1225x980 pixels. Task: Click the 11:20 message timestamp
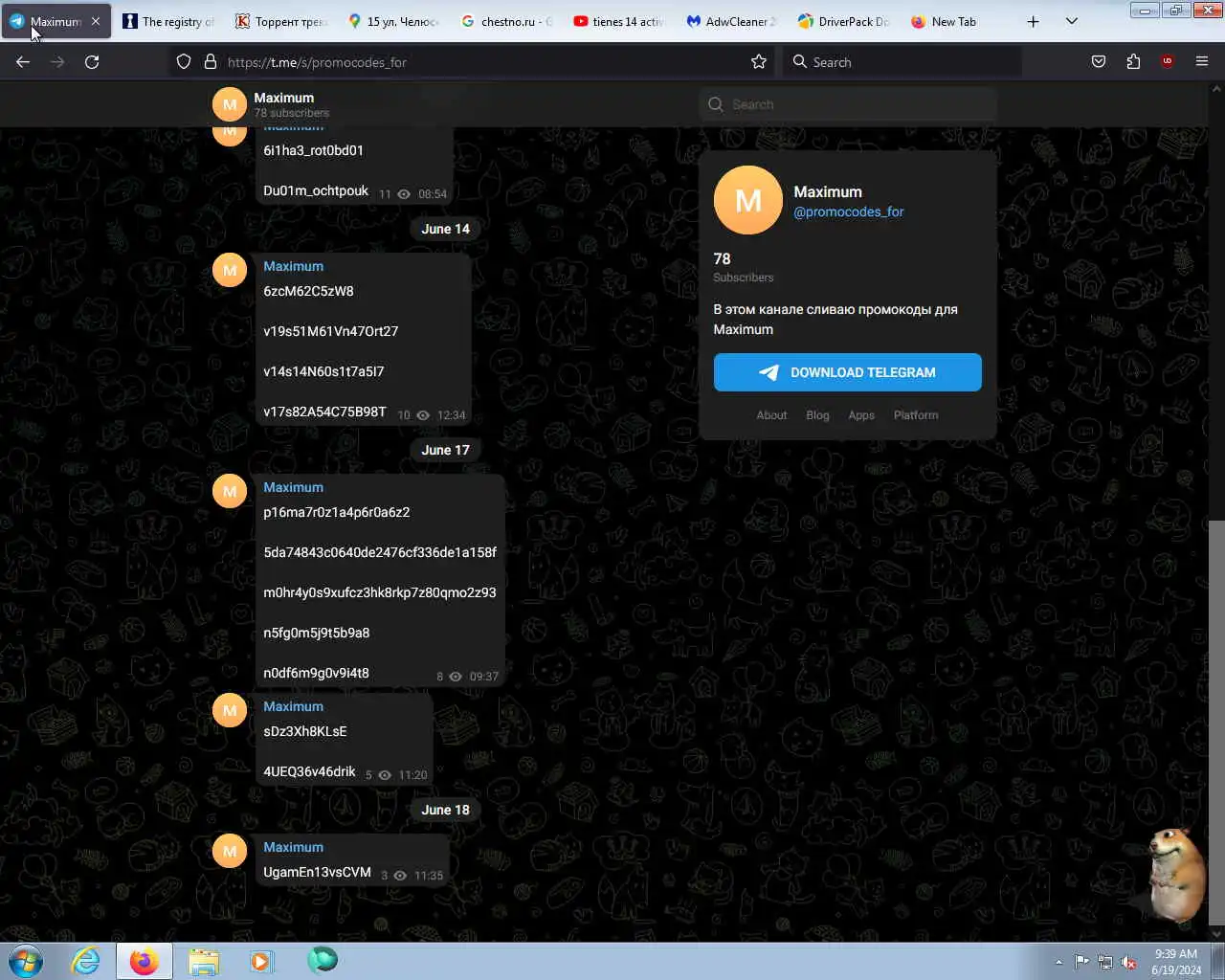[412, 775]
